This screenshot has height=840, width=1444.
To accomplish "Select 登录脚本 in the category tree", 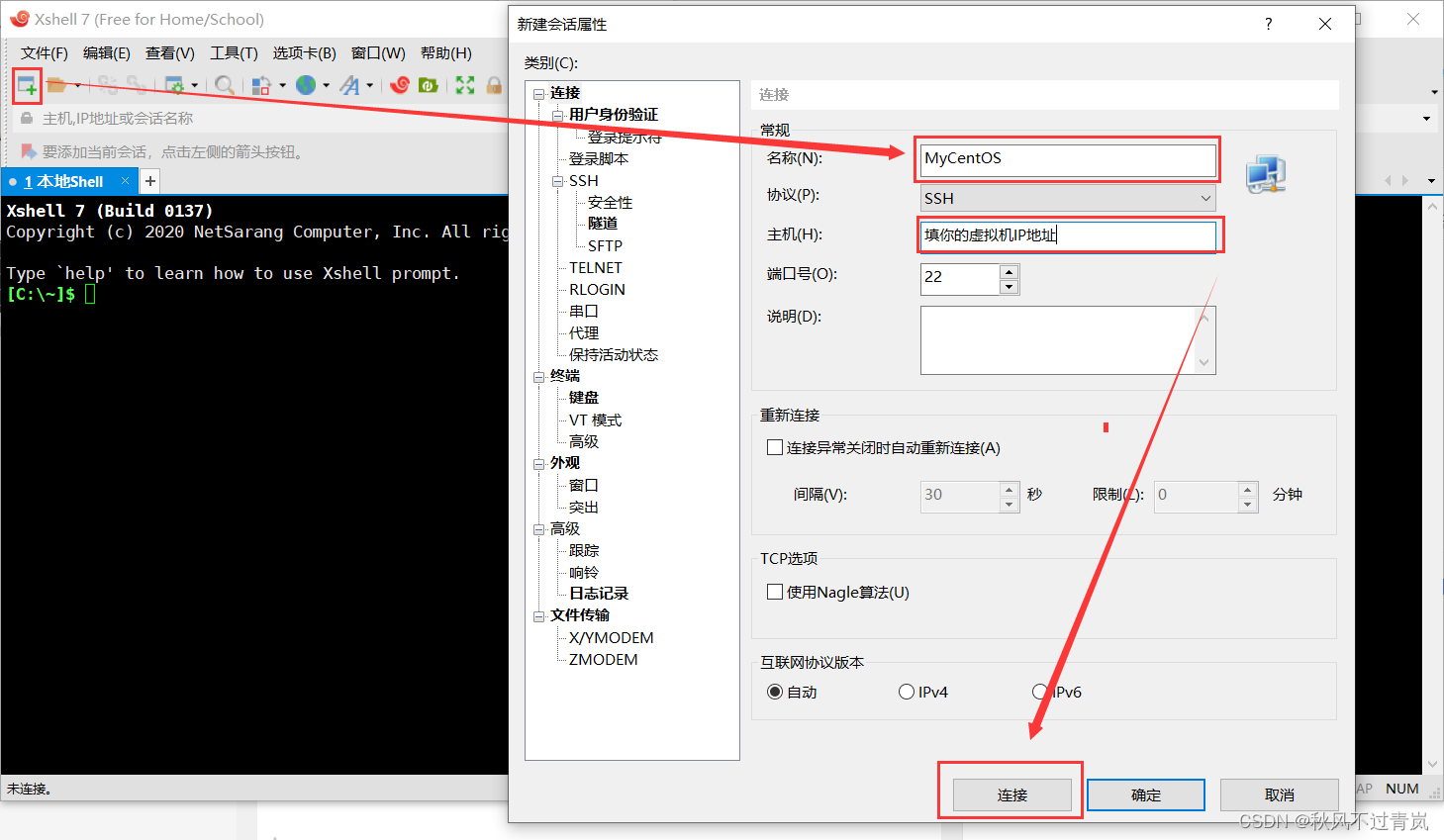I will 599,158.
